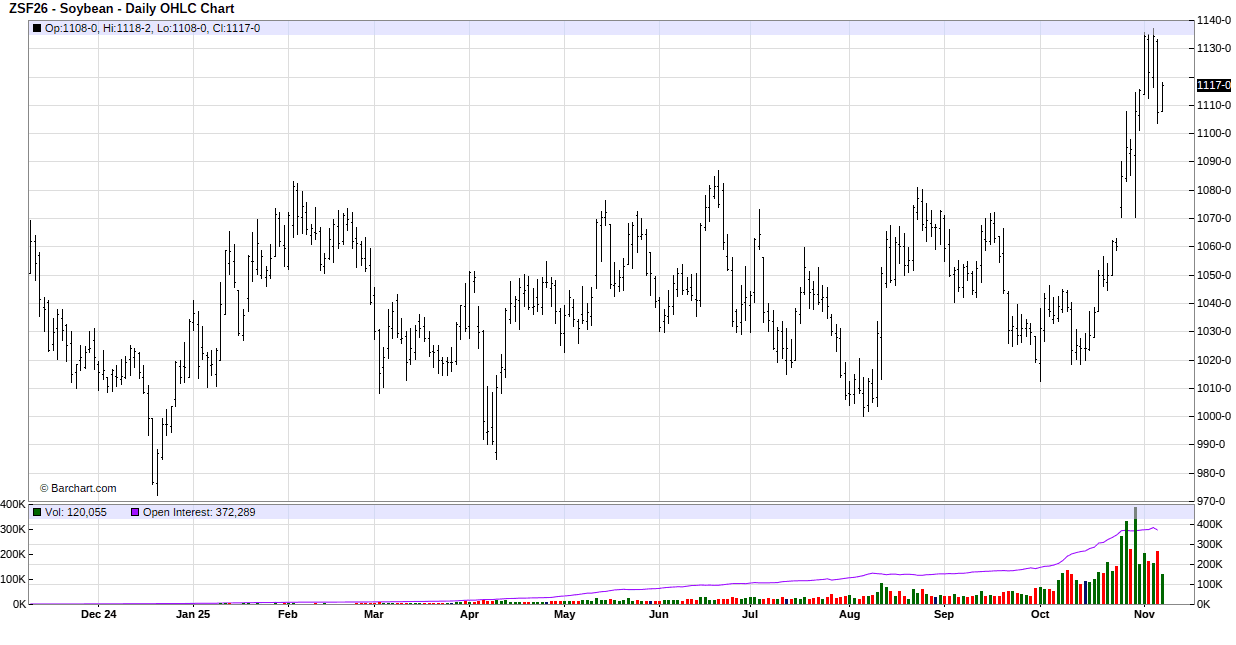This screenshot has height=645, width=1236.
Task: Click the Aug date axis label
Action: 849,614
